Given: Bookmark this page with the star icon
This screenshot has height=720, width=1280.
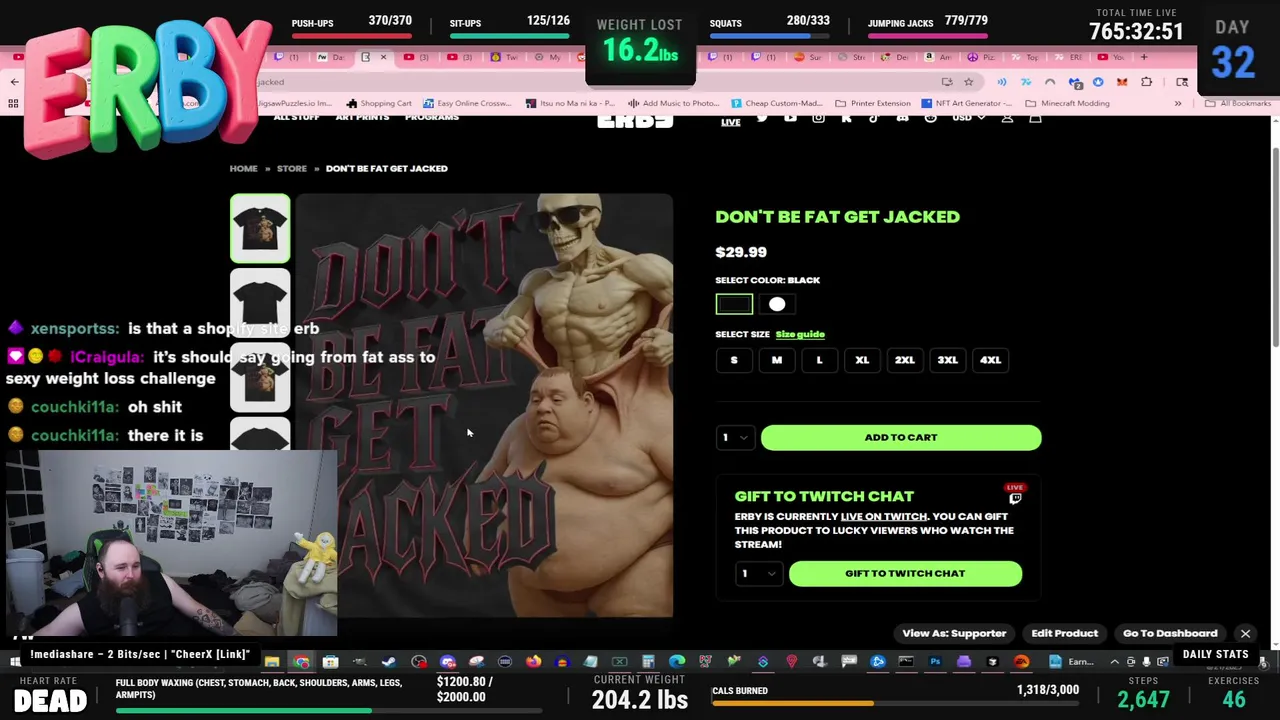Looking at the screenshot, I should pyautogui.click(x=969, y=82).
